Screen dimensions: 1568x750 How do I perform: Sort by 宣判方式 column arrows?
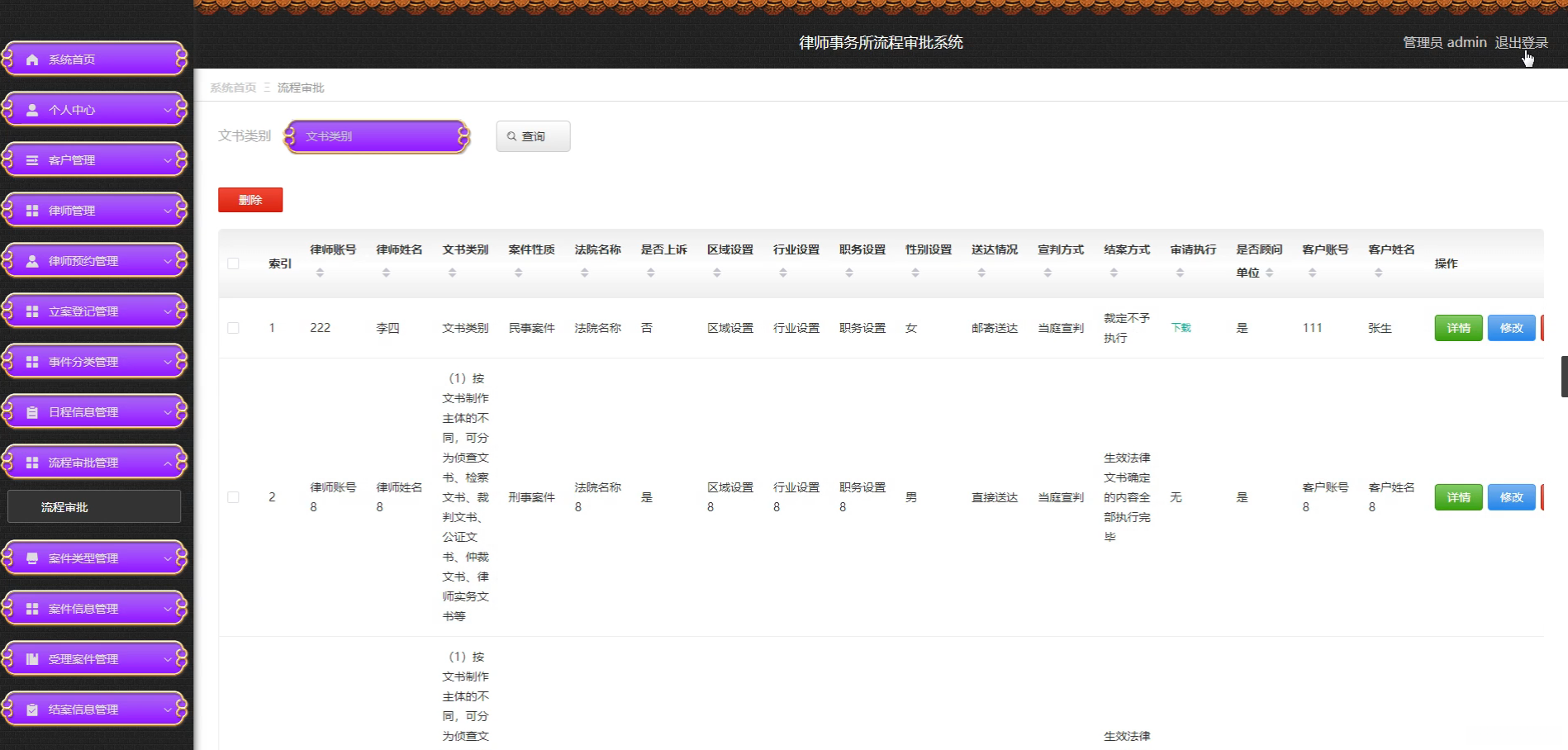[x=1047, y=273]
